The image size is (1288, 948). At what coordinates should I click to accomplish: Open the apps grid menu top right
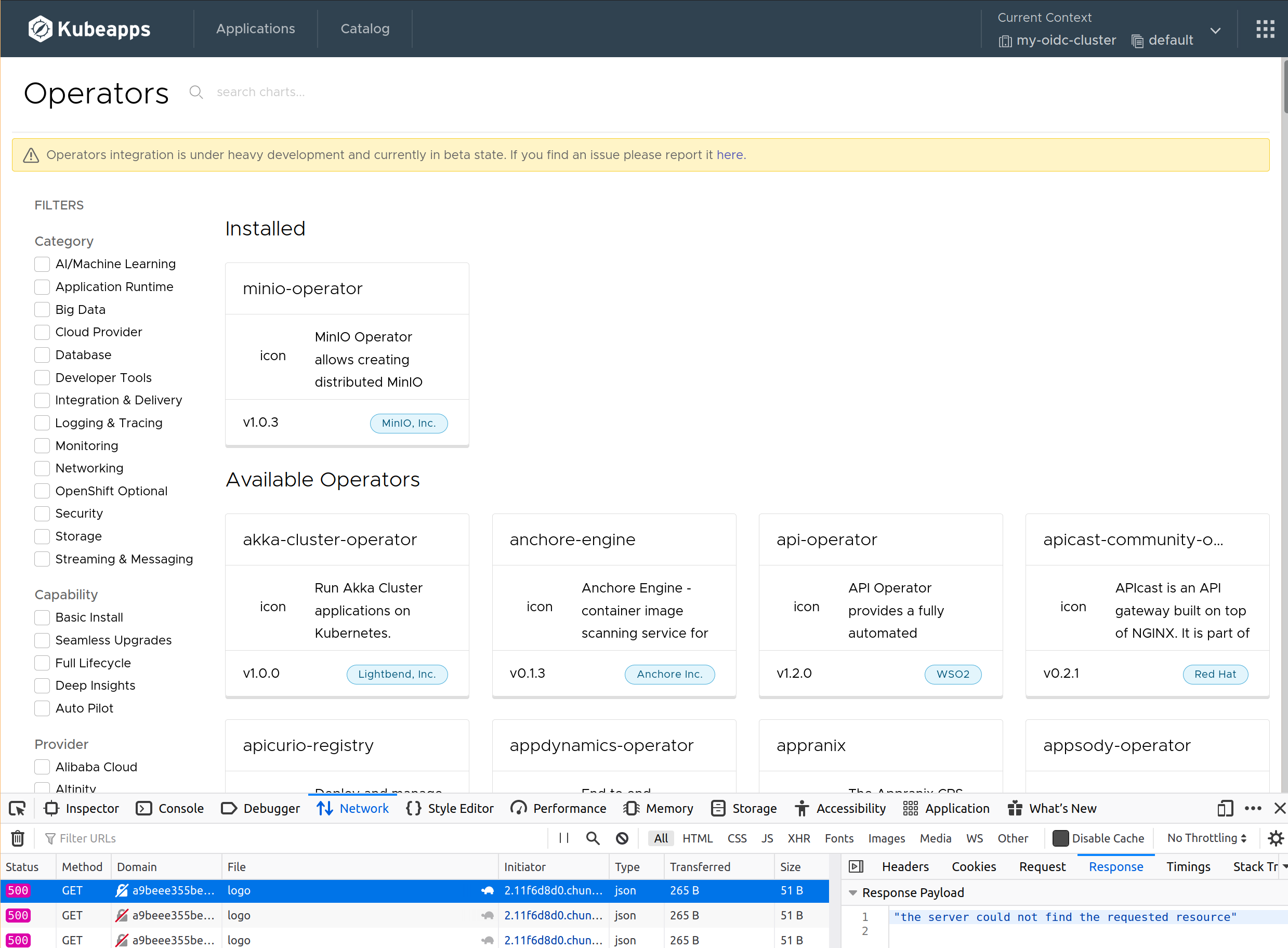coord(1265,29)
